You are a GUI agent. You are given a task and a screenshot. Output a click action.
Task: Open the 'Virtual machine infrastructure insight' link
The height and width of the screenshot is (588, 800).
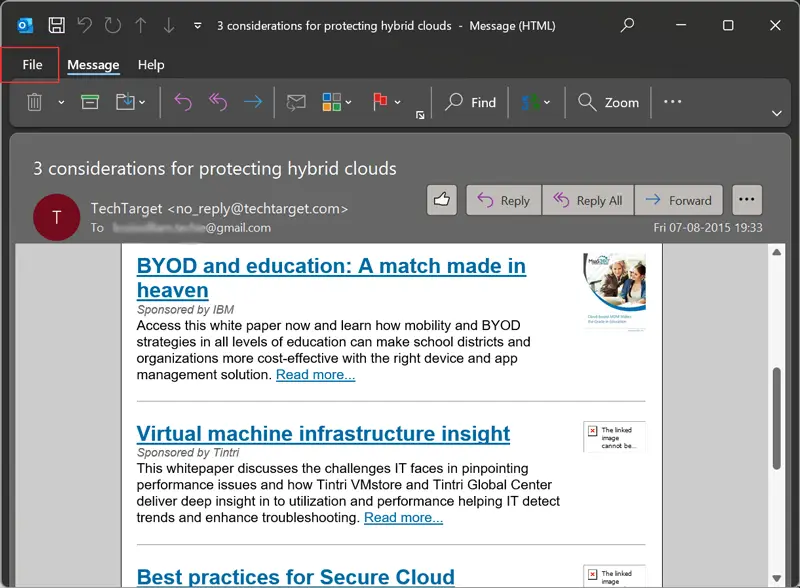tap(323, 434)
